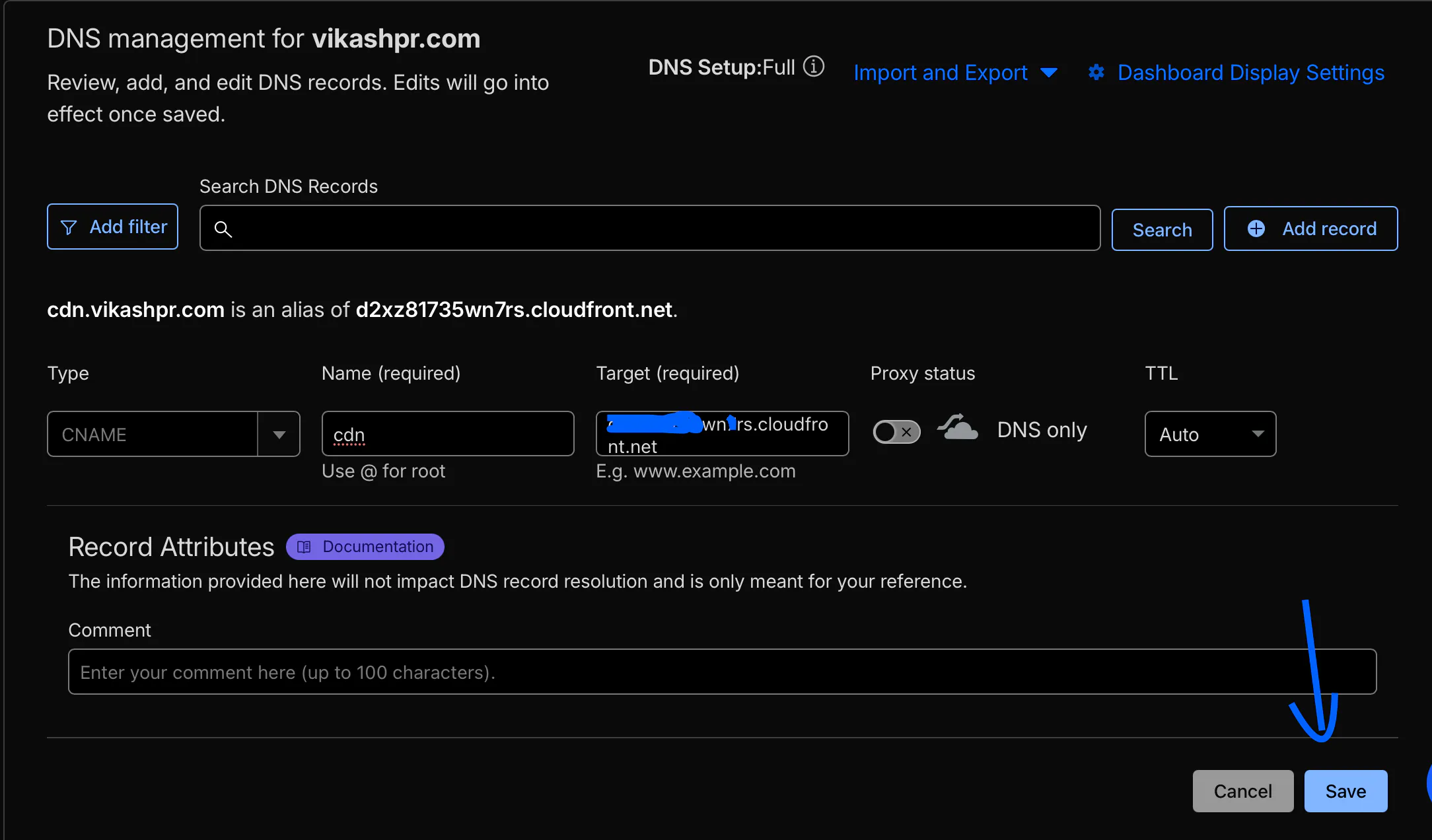This screenshot has width=1432, height=840.
Task: Cancel editing the DNS record
Action: [1242, 790]
